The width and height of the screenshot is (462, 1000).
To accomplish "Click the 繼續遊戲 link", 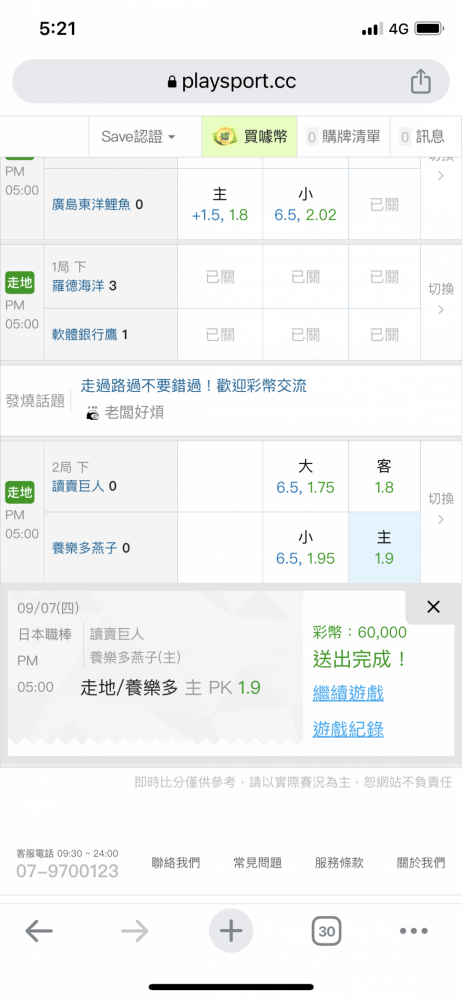I will point(348,693).
